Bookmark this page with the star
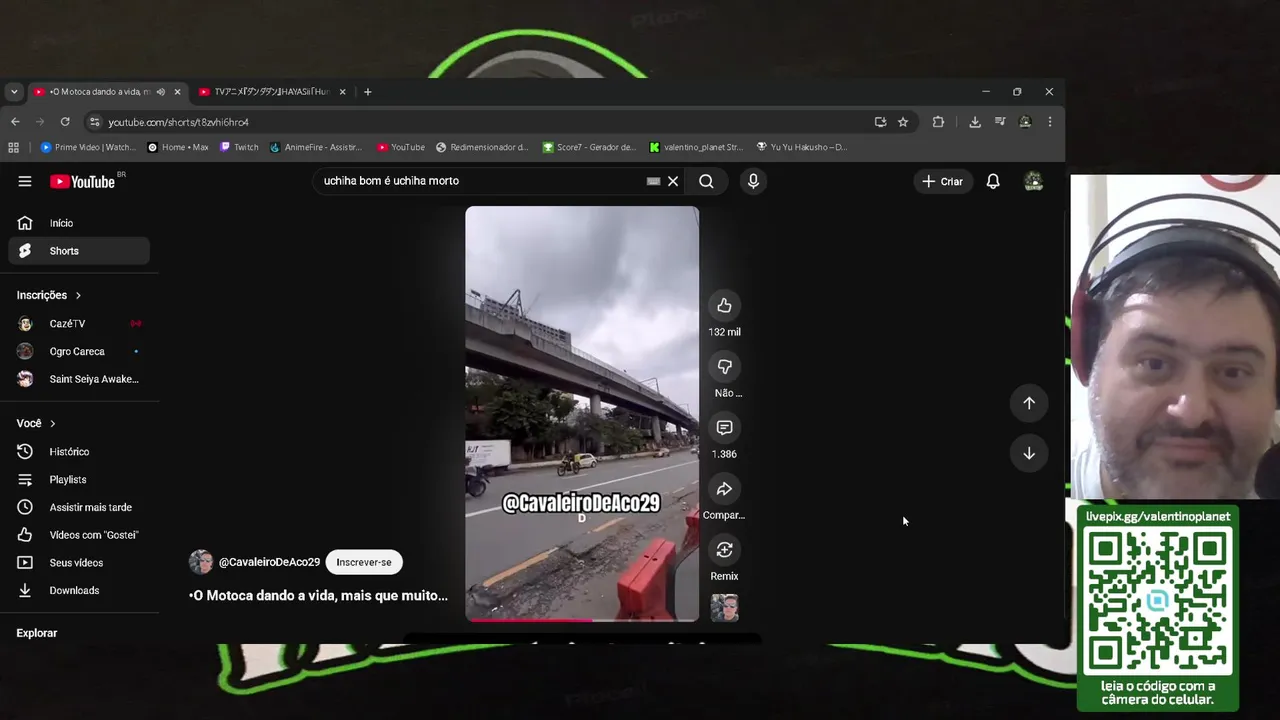 [x=903, y=122]
